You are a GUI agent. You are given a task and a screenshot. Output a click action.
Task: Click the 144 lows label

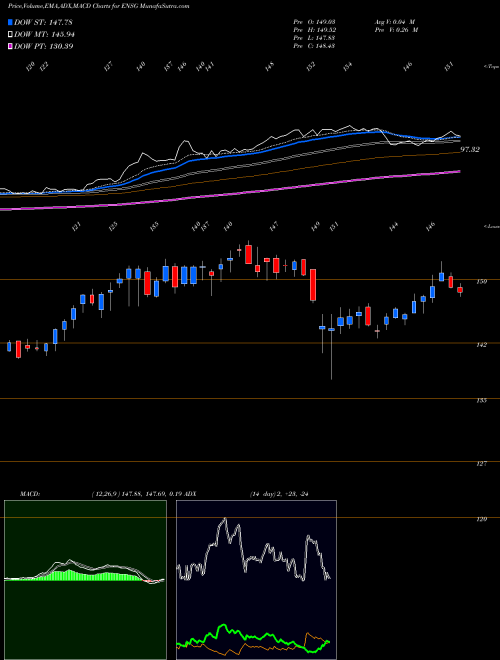(394, 226)
